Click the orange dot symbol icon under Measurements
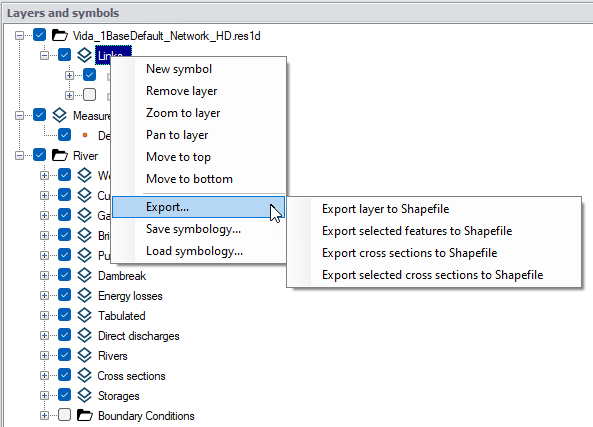 tap(85, 135)
